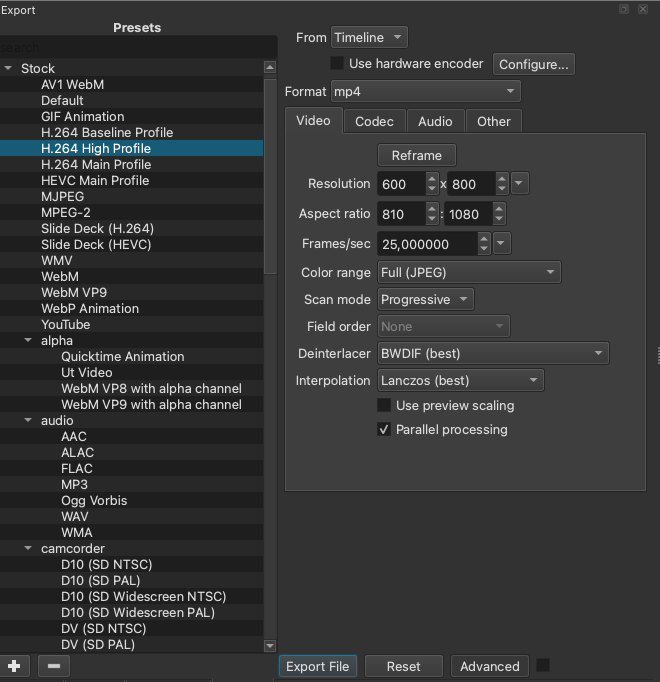Click the plus icon to add preset
Viewport: 660px width, 682px height.
14,666
